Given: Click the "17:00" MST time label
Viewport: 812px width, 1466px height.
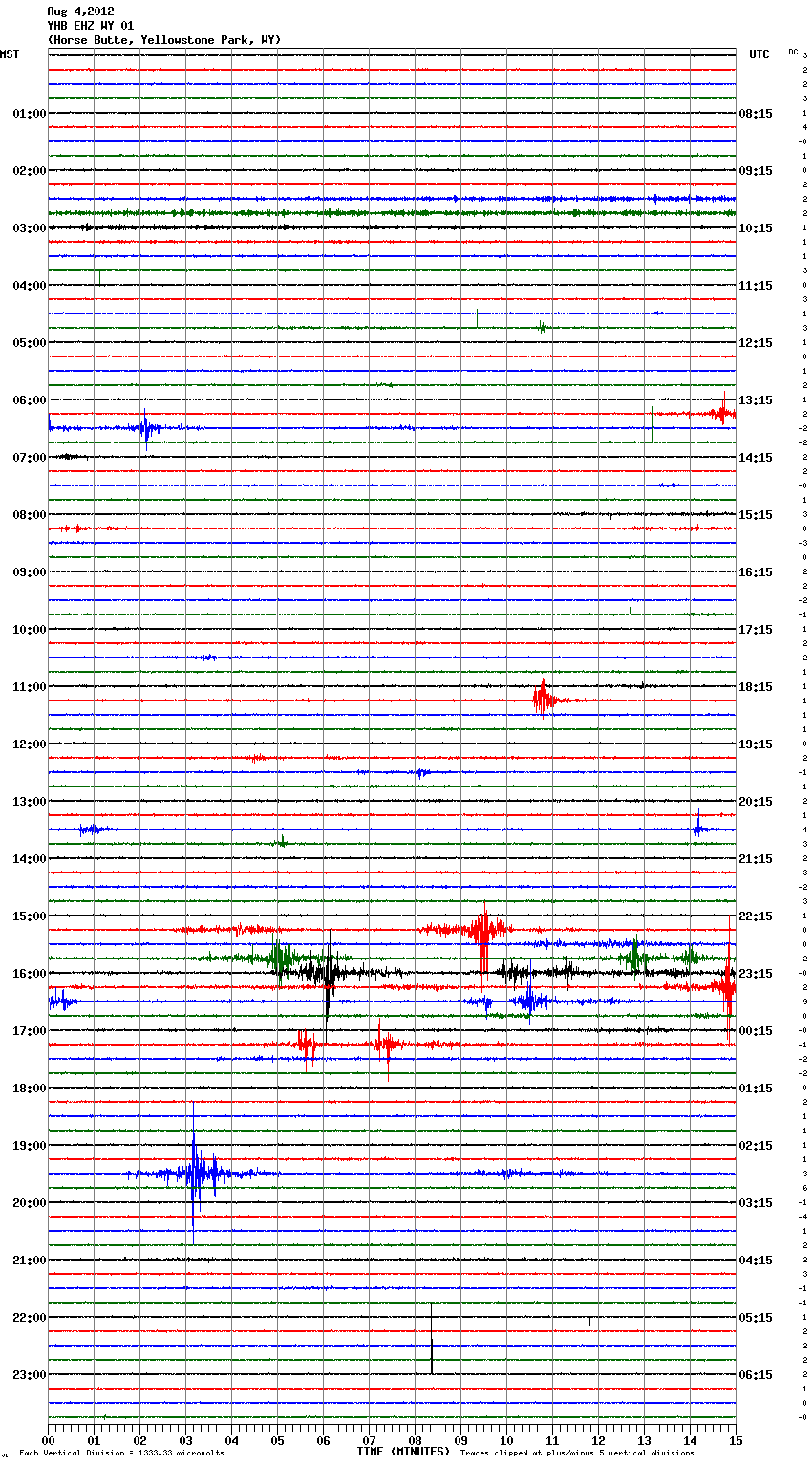Looking at the screenshot, I should click(30, 1031).
